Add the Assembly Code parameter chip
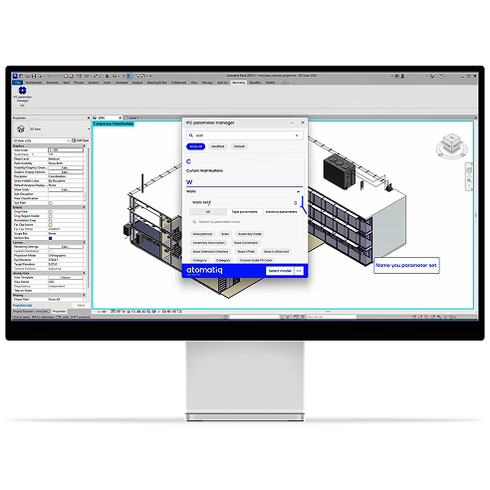 (x=250, y=234)
